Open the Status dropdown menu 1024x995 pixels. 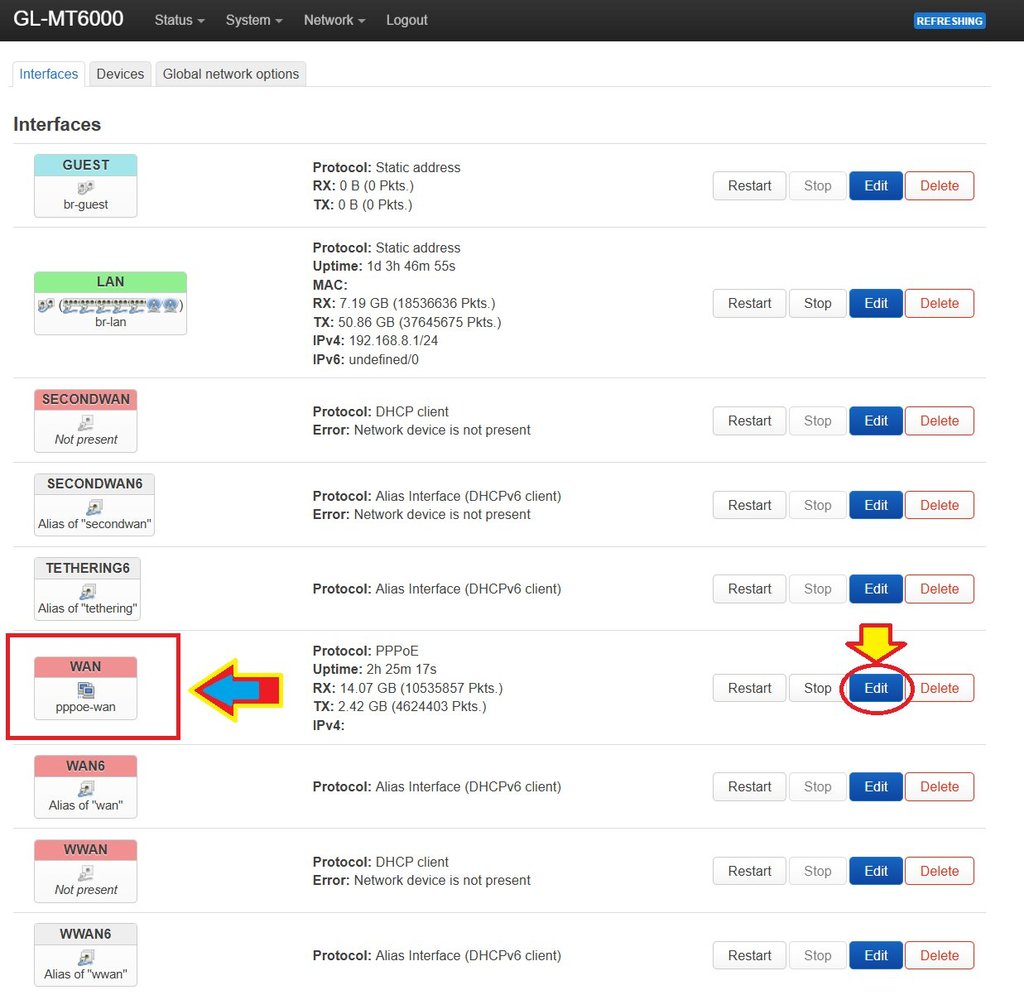[179, 20]
